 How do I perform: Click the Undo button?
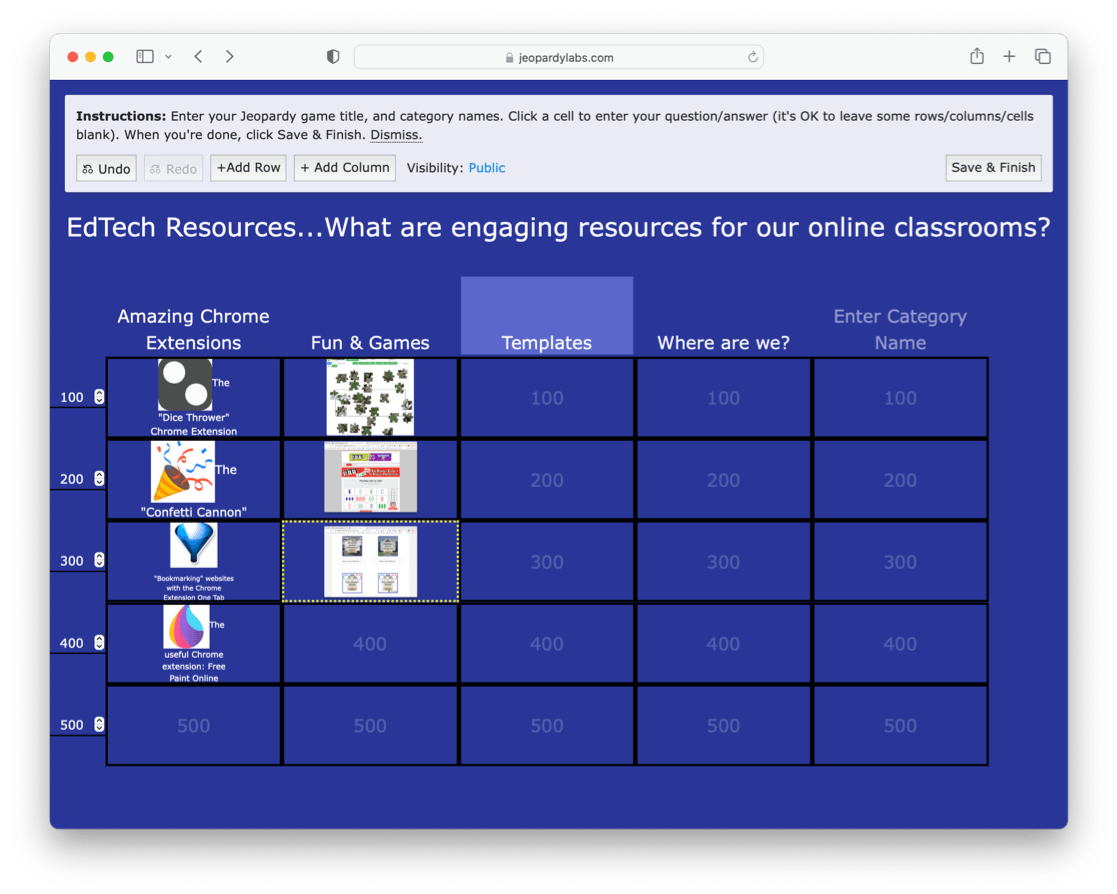point(106,168)
